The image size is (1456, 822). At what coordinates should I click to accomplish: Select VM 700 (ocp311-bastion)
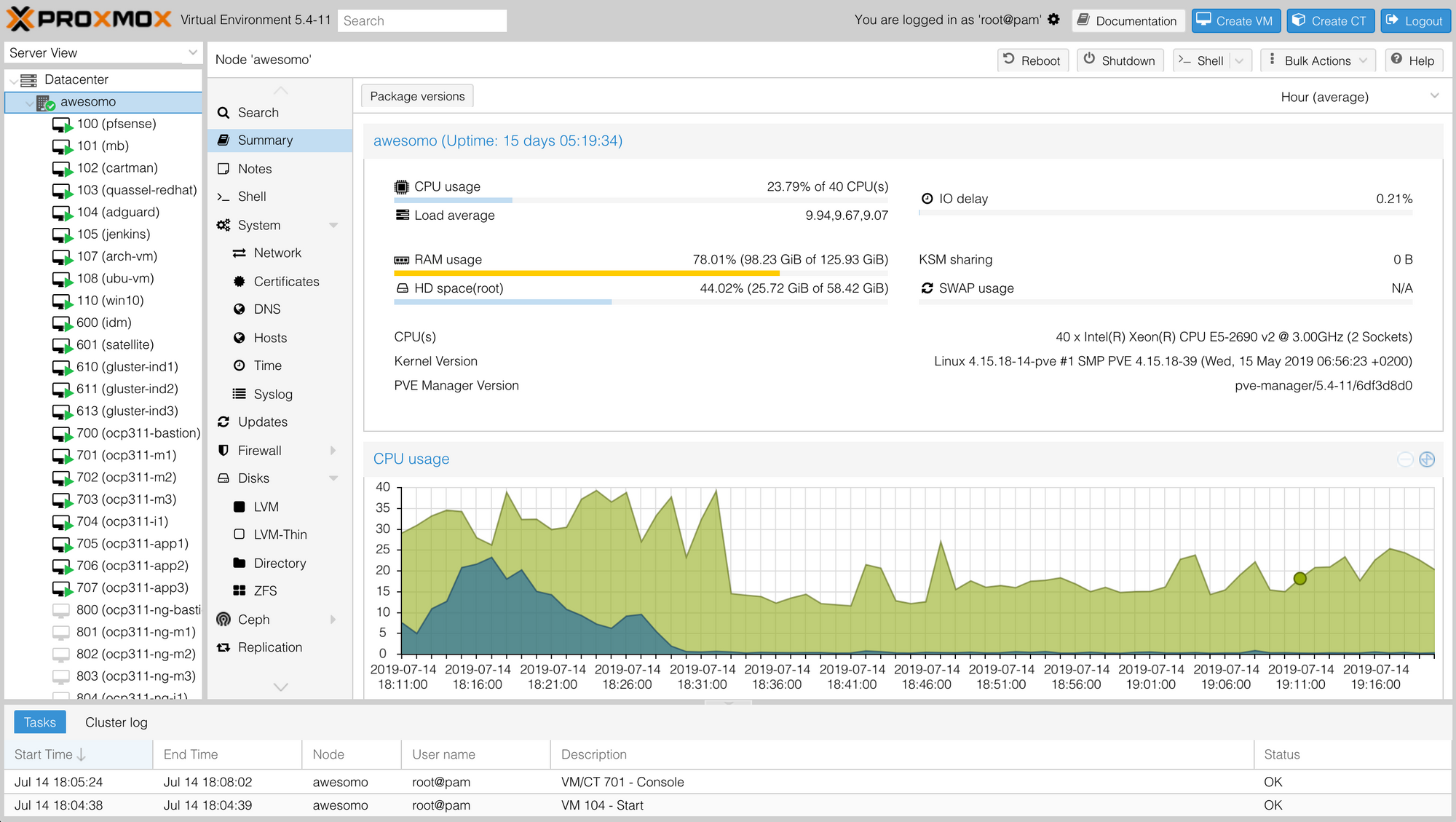click(x=138, y=433)
